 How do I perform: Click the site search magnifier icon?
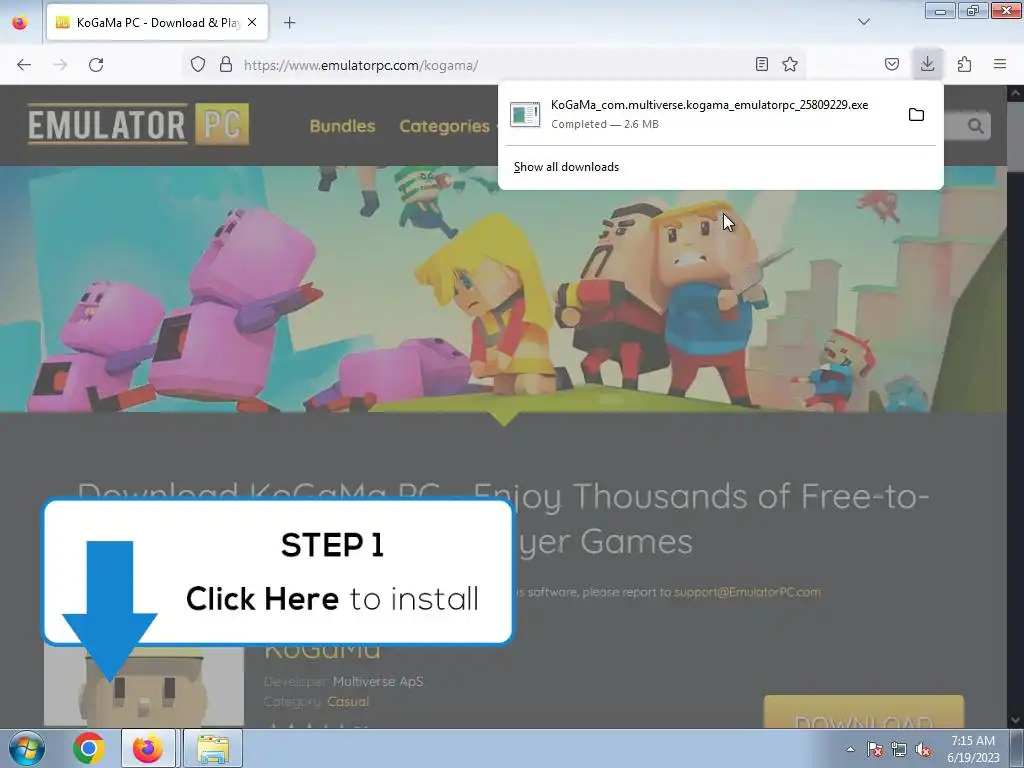pyautogui.click(x=976, y=125)
